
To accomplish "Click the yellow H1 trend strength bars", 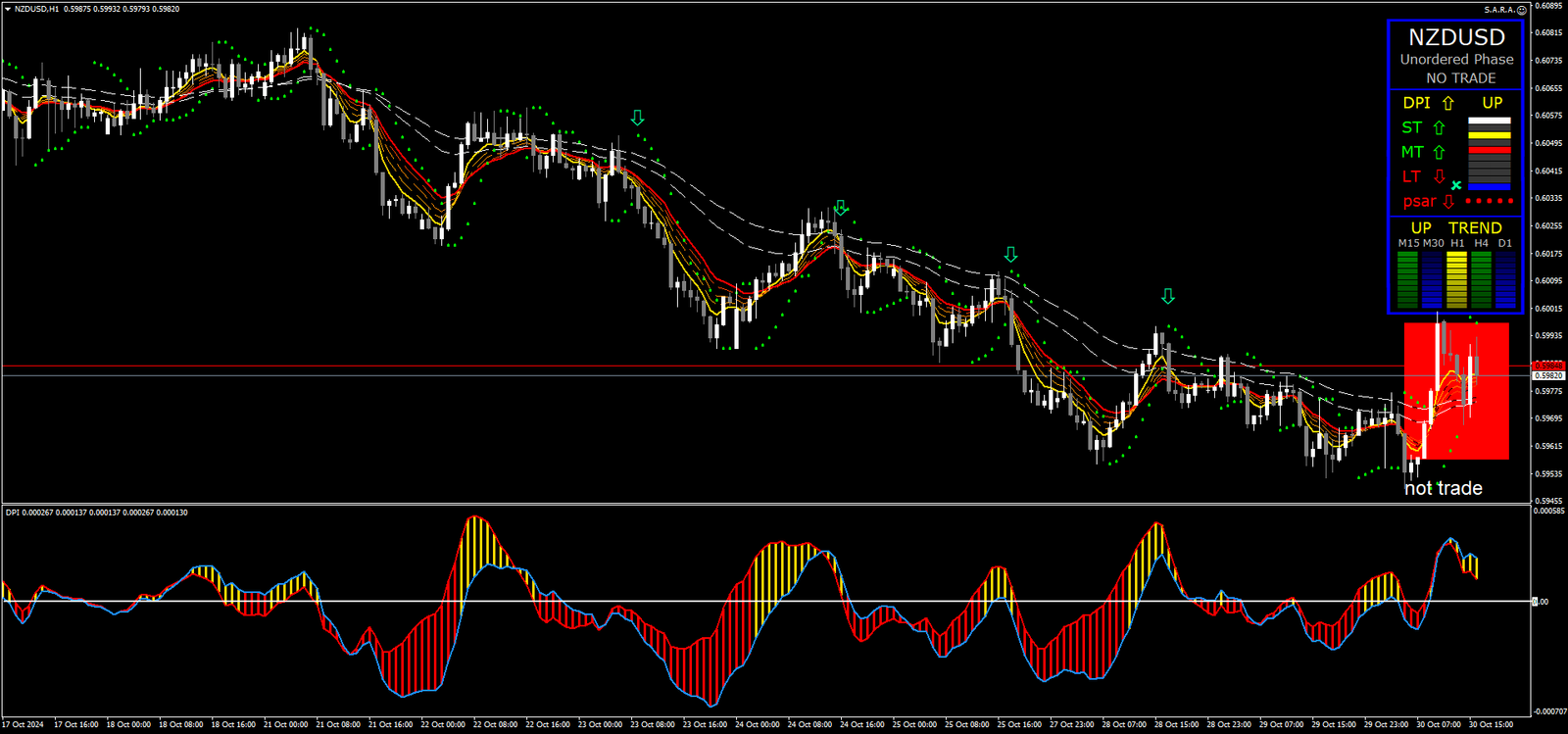I will (1456, 279).
